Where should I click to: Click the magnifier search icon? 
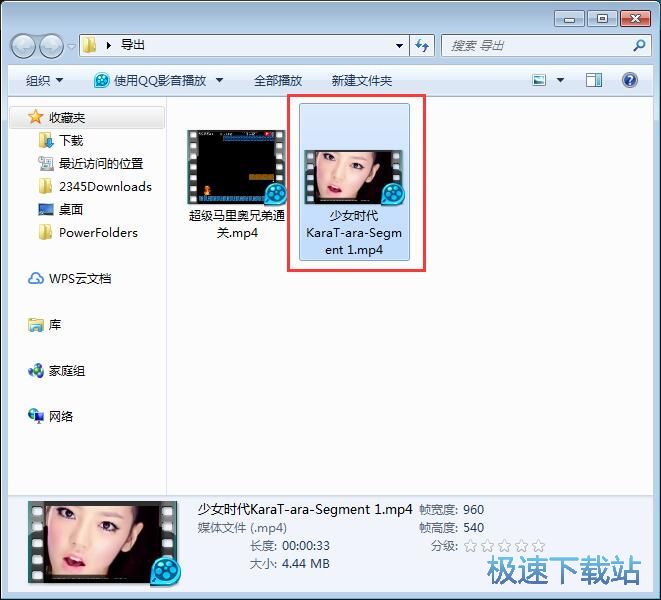[x=639, y=46]
